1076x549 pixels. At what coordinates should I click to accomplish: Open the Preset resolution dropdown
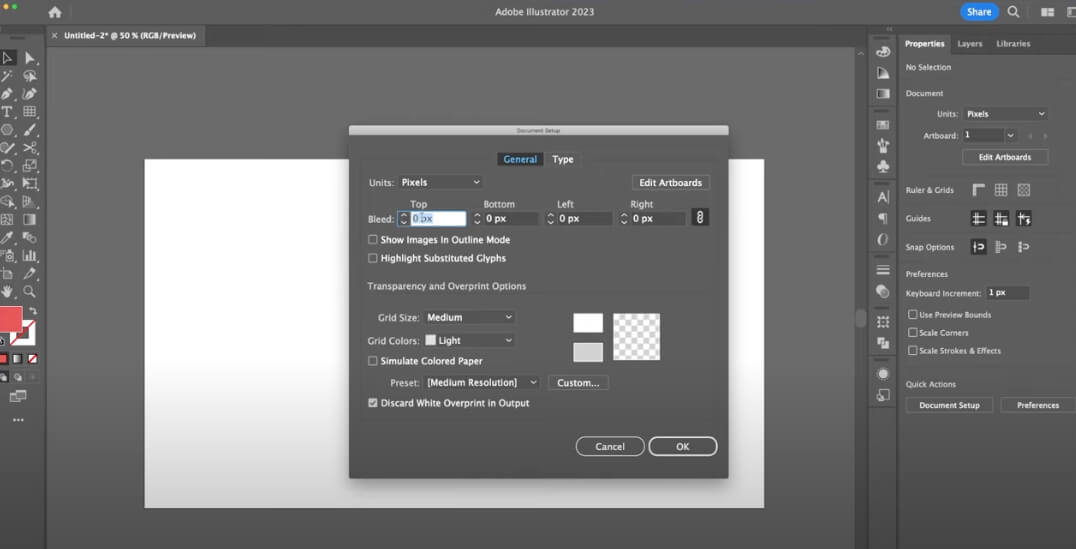point(482,383)
